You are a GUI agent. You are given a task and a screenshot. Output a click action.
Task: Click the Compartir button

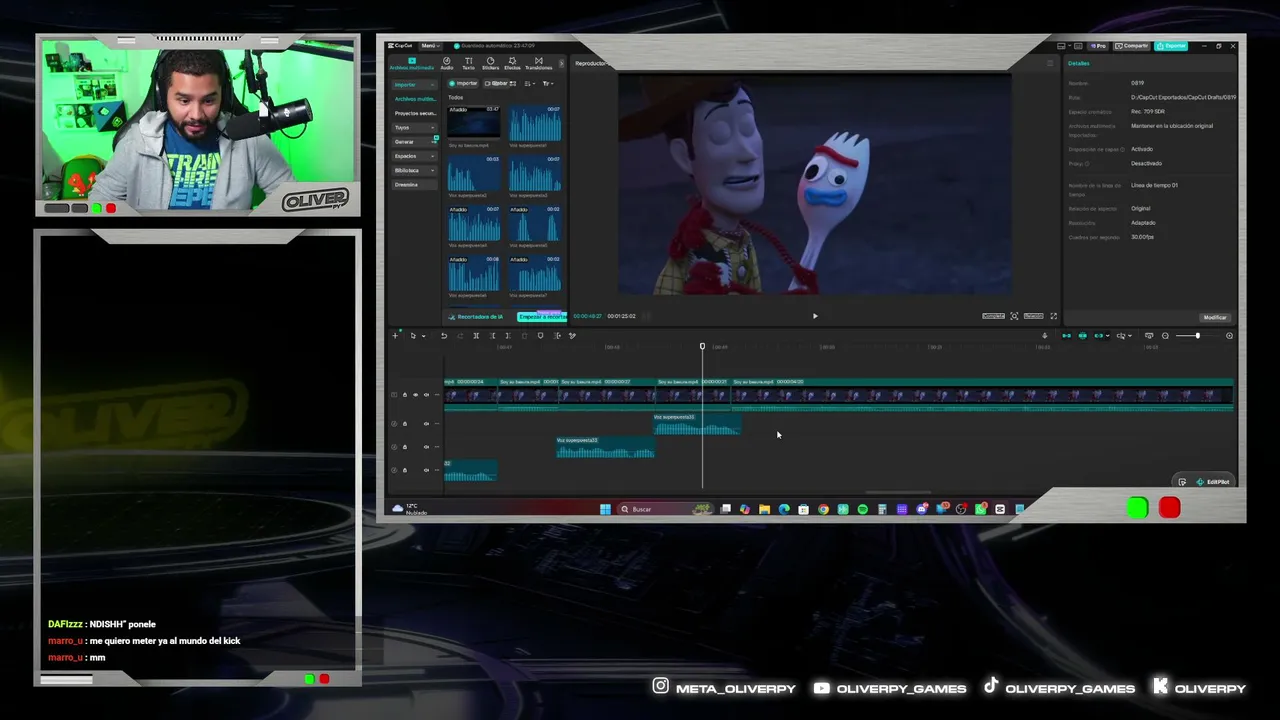tap(1133, 46)
